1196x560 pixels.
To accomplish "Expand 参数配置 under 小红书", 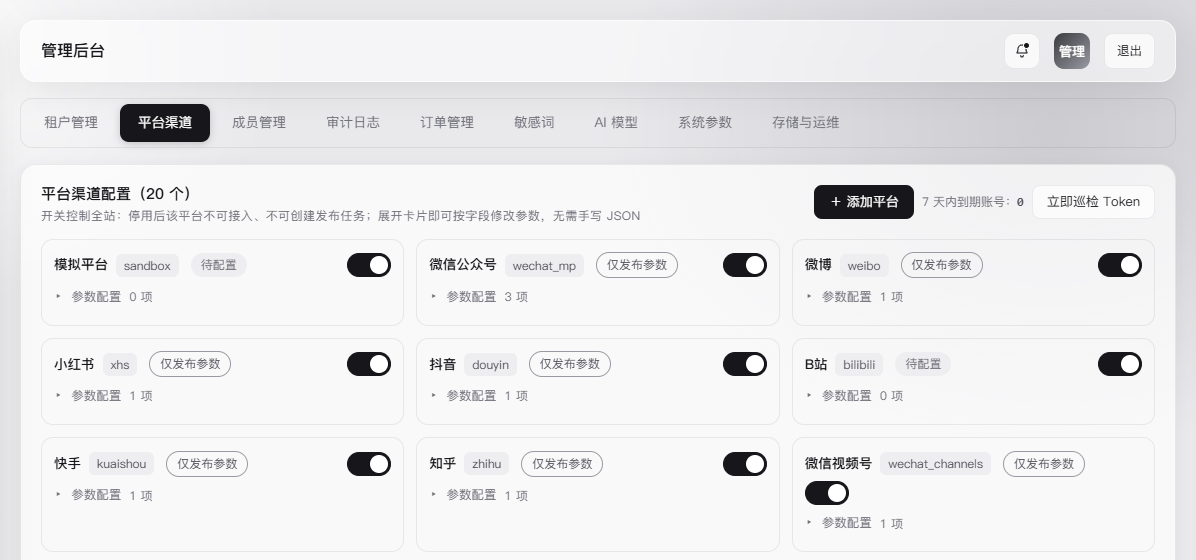I will (104, 396).
